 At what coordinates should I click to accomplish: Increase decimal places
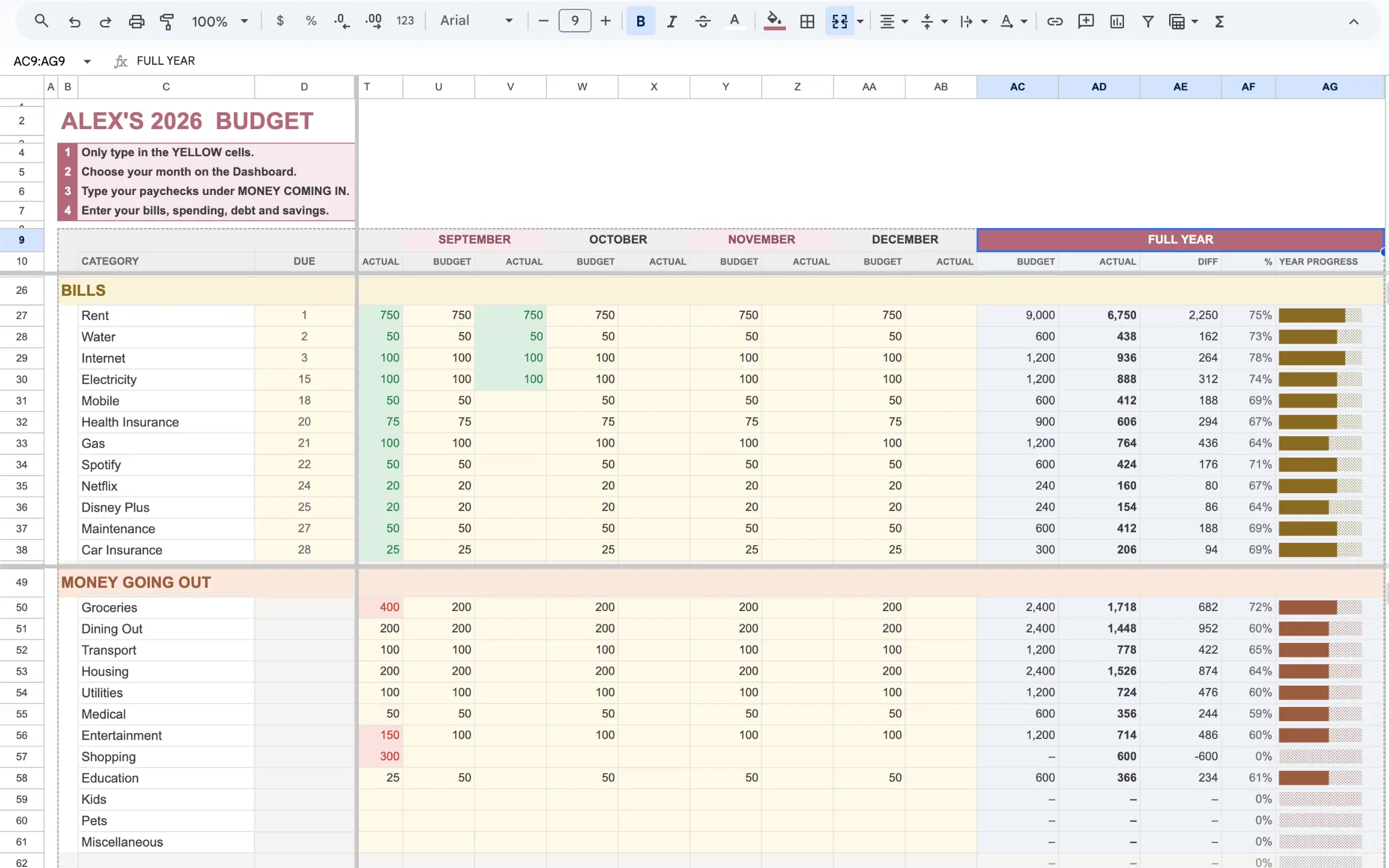click(373, 21)
